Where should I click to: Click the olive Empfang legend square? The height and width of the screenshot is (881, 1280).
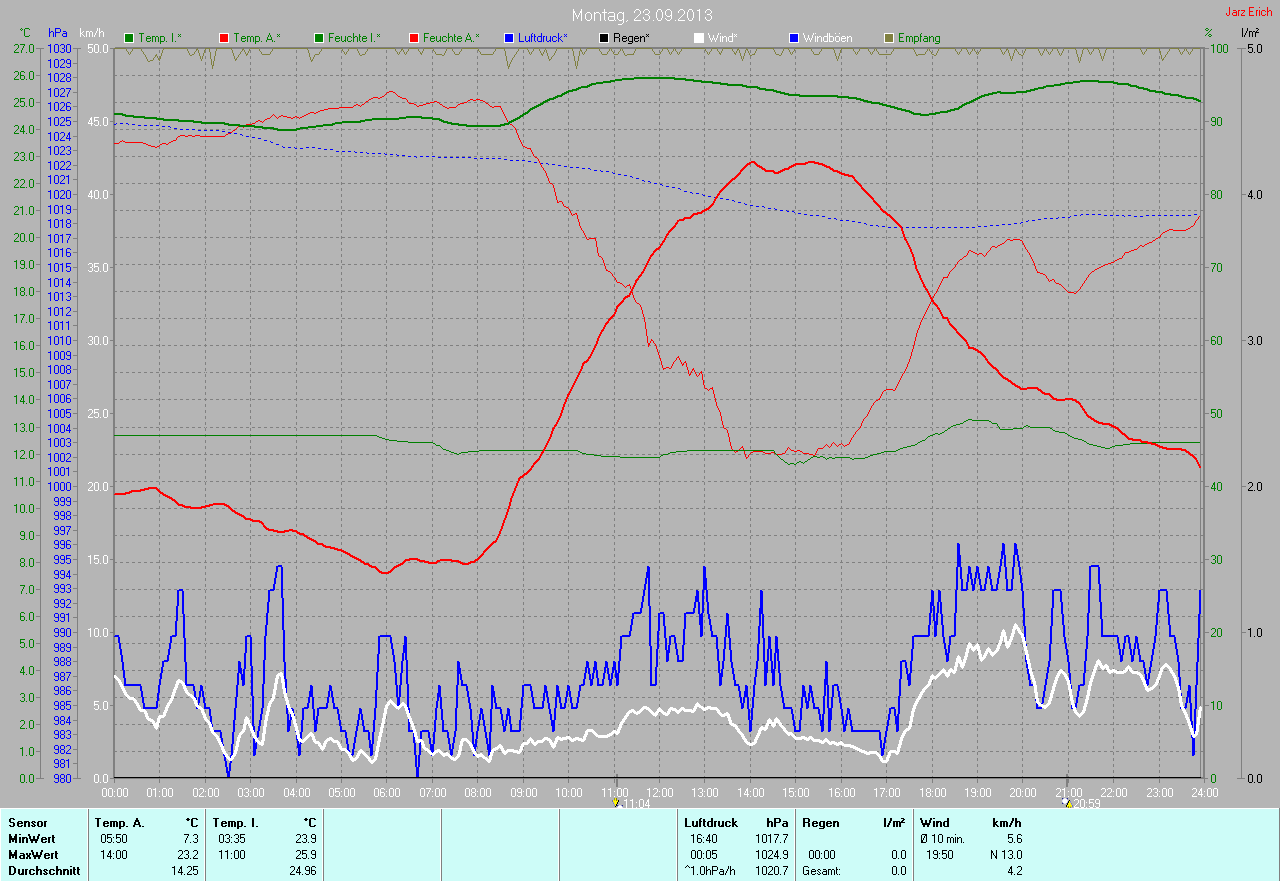pyautogui.click(x=889, y=38)
